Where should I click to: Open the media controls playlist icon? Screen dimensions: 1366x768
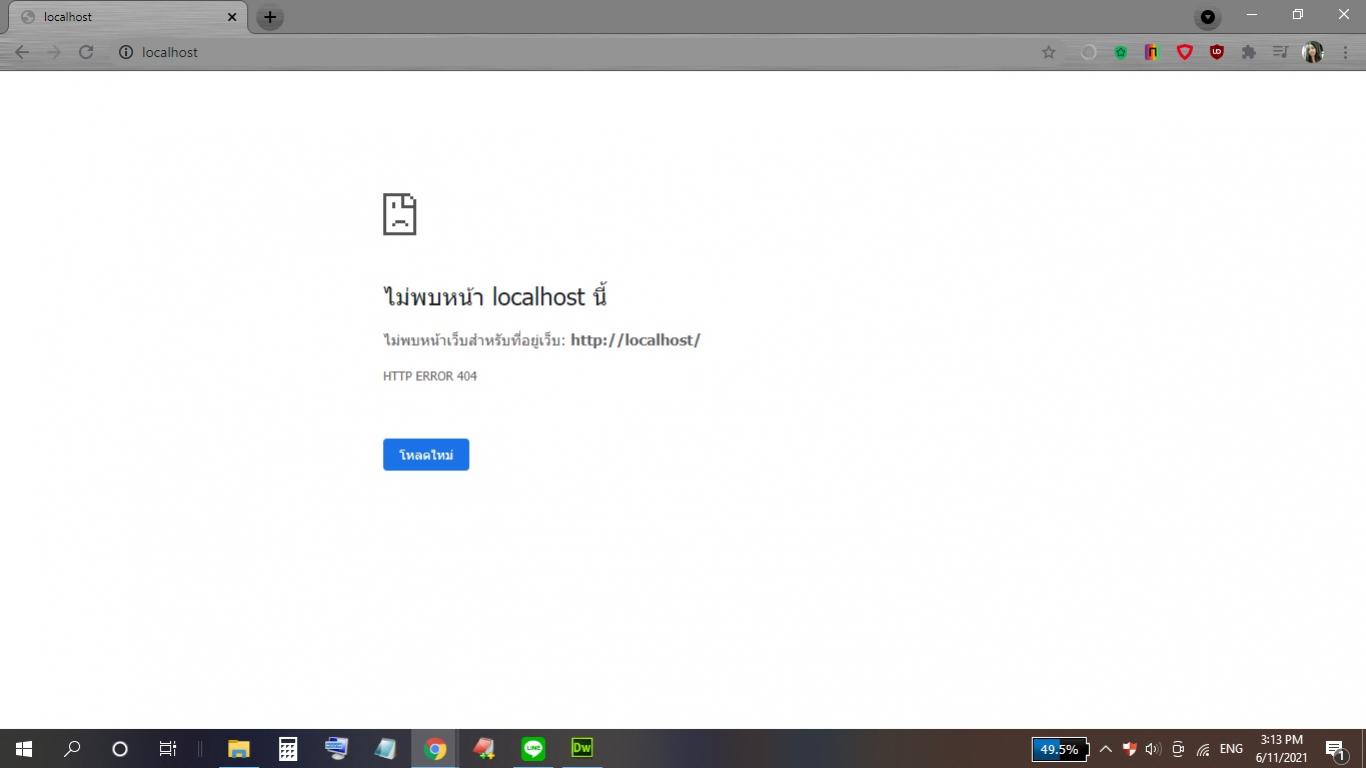[1280, 52]
